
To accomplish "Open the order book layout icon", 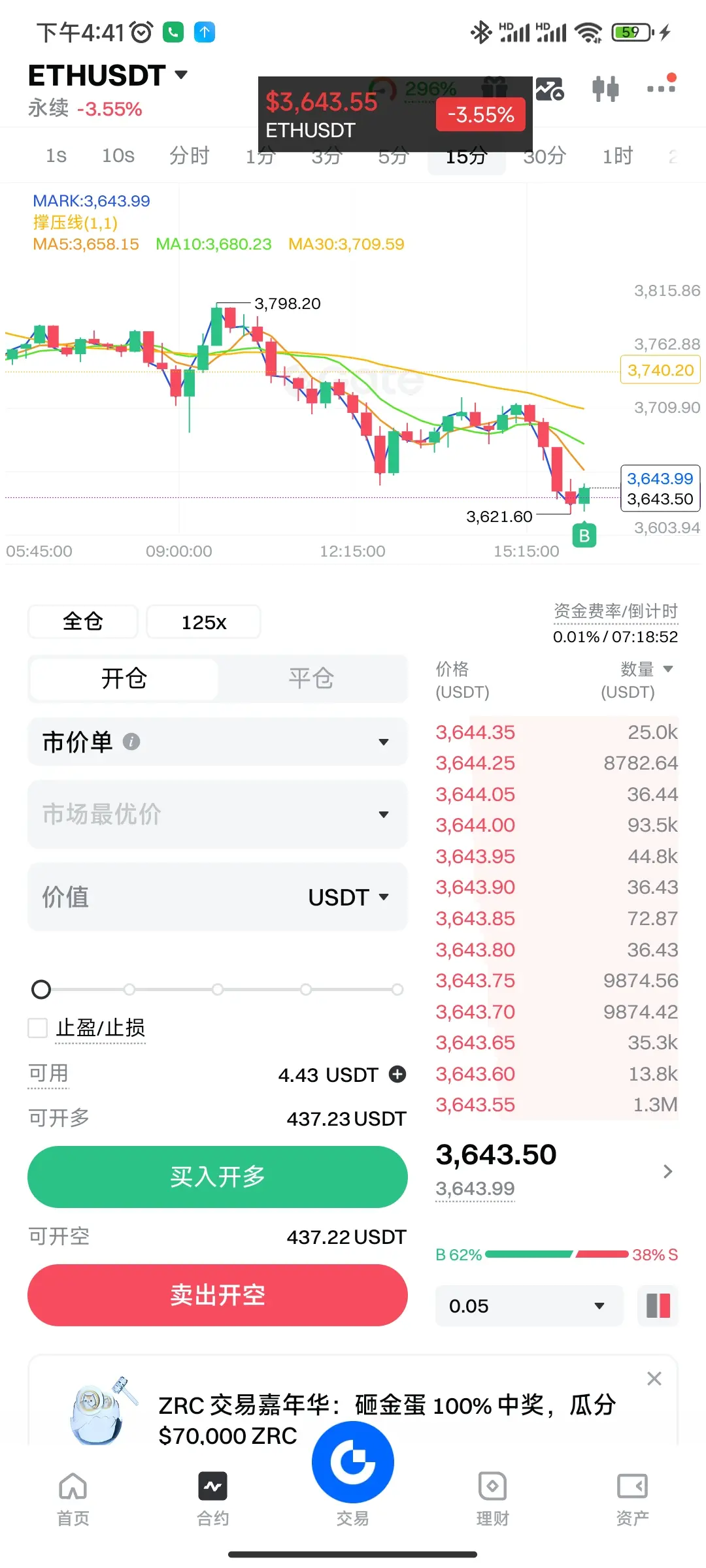I will [658, 1305].
